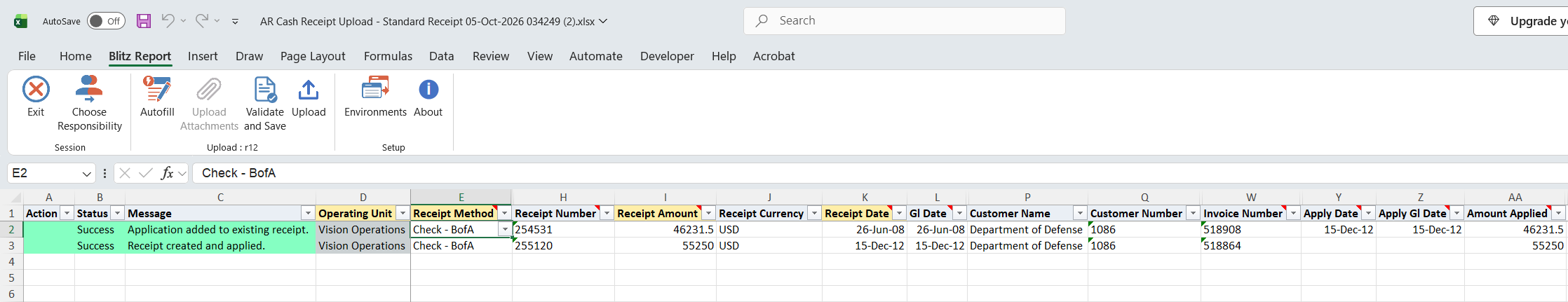
Task: Open the Receipt Amount filter dropdown
Action: tap(708, 213)
